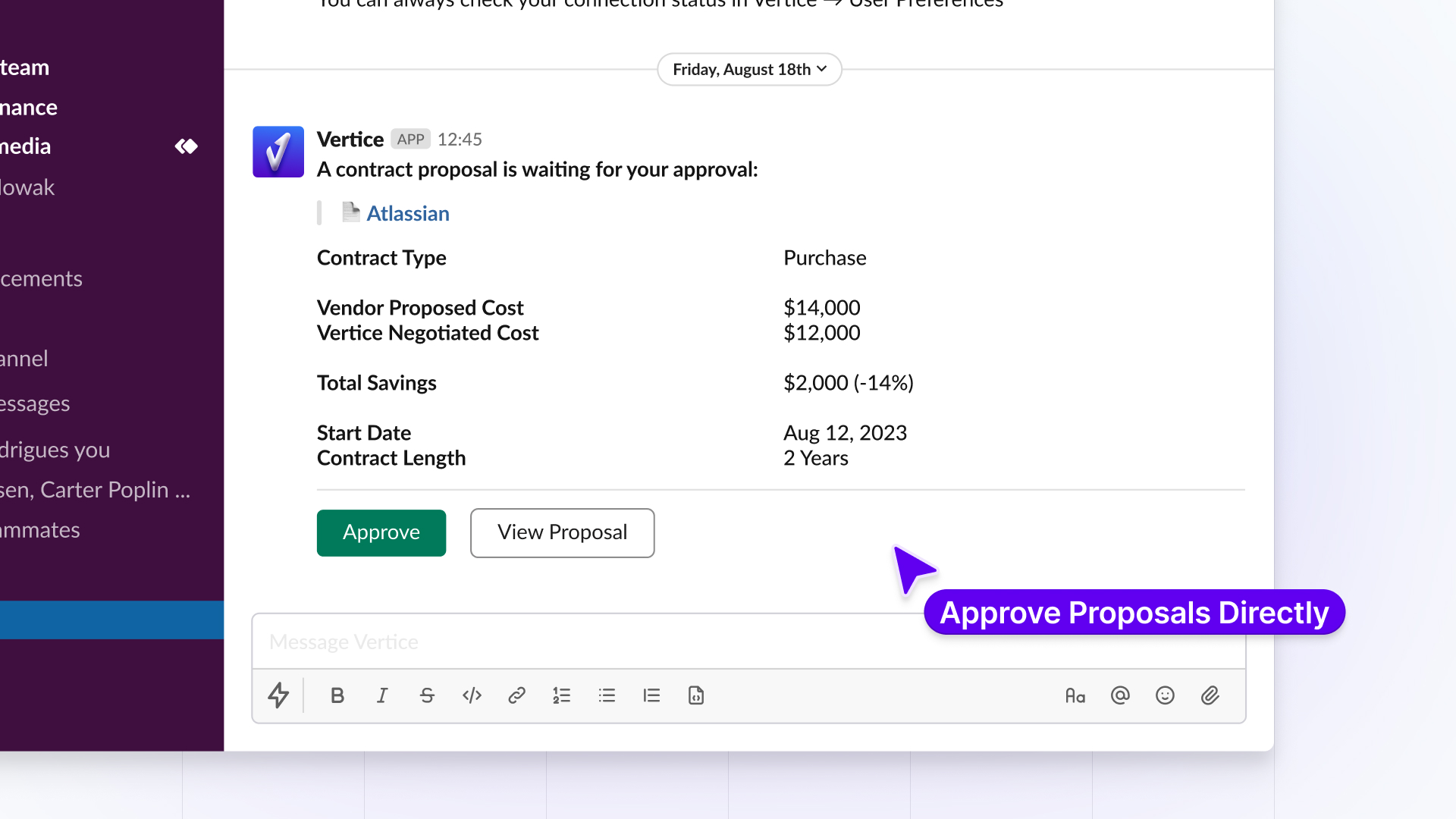The height and width of the screenshot is (819, 1456).
Task: Open the emoji picker icon
Action: click(x=1166, y=695)
